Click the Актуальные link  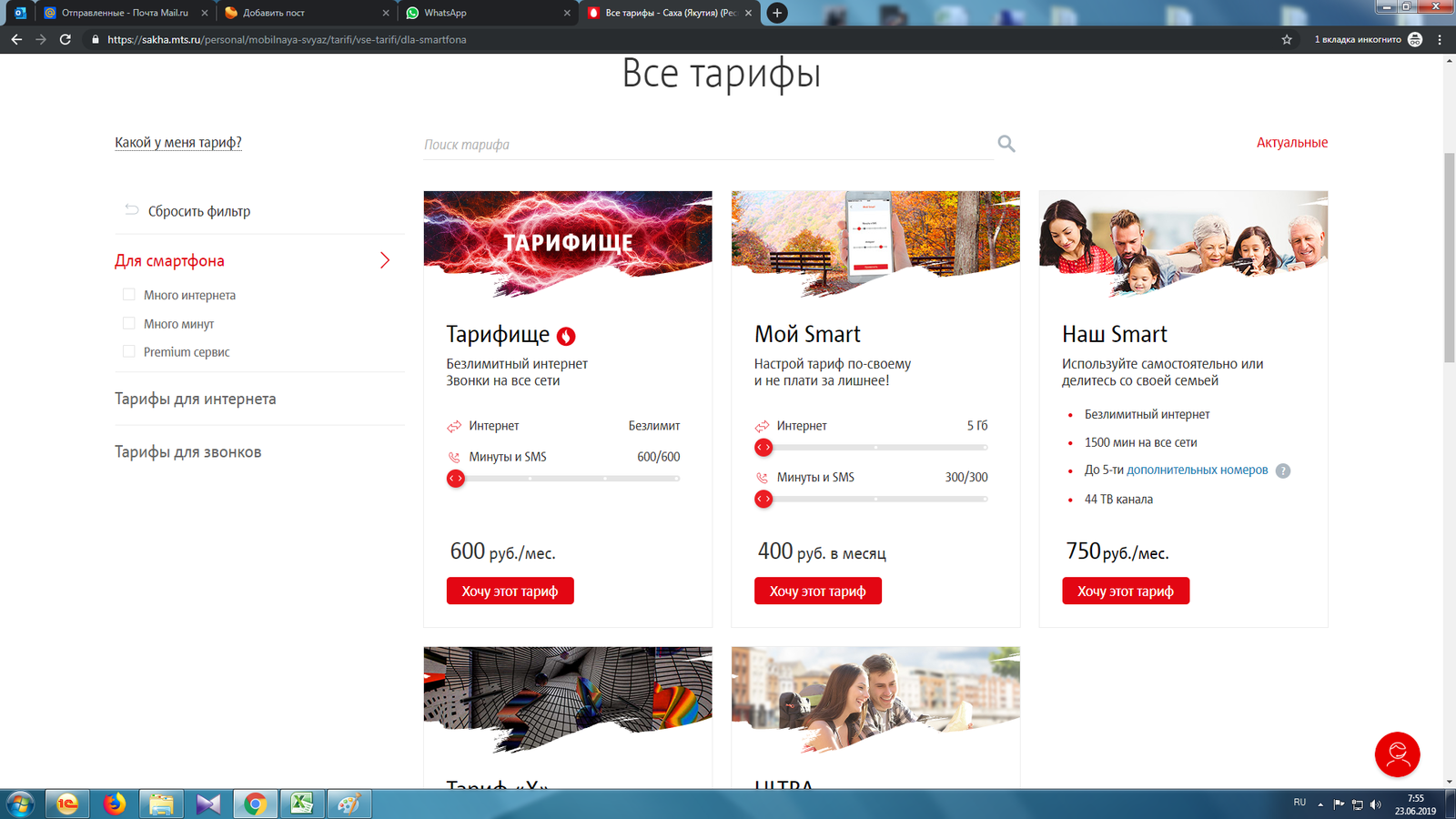click(x=1292, y=142)
